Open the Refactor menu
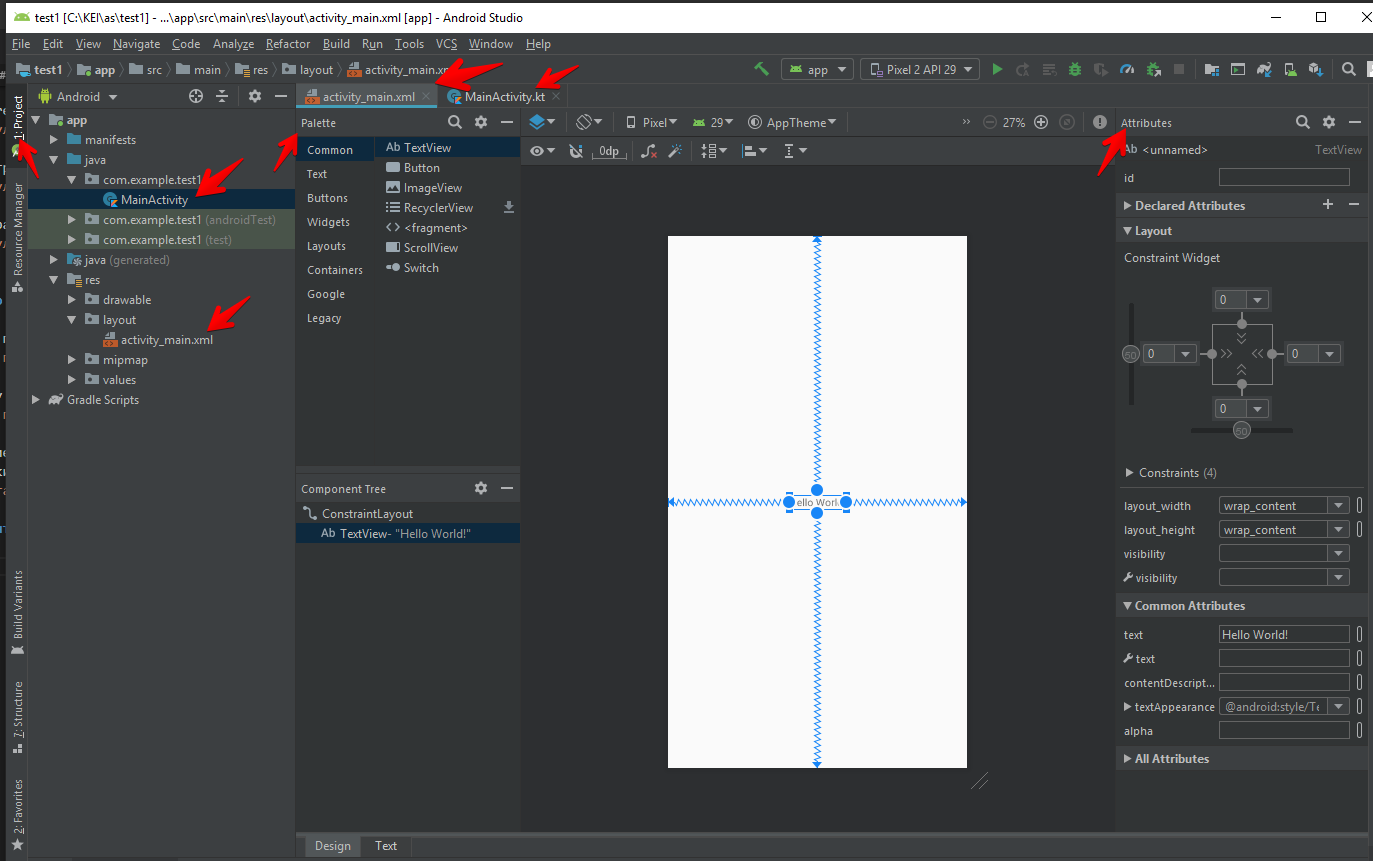Screen dimensions: 1373x861 tap(288, 44)
